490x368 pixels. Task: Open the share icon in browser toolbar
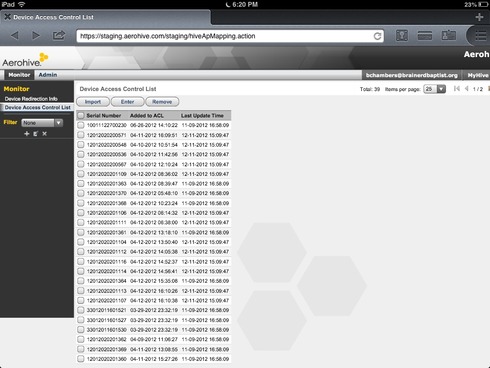click(59, 35)
